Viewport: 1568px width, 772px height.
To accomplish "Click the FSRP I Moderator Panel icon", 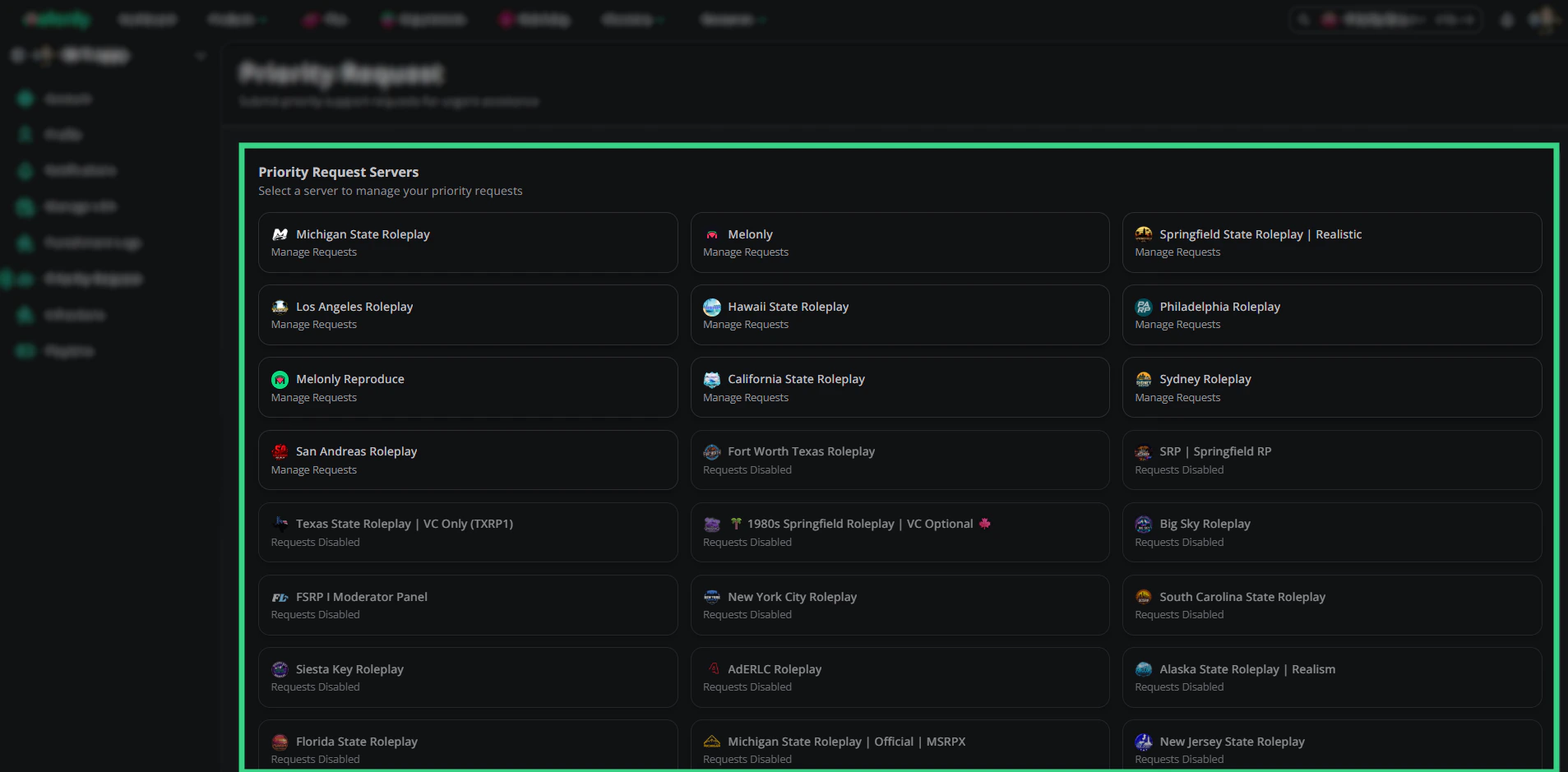I will (280, 597).
